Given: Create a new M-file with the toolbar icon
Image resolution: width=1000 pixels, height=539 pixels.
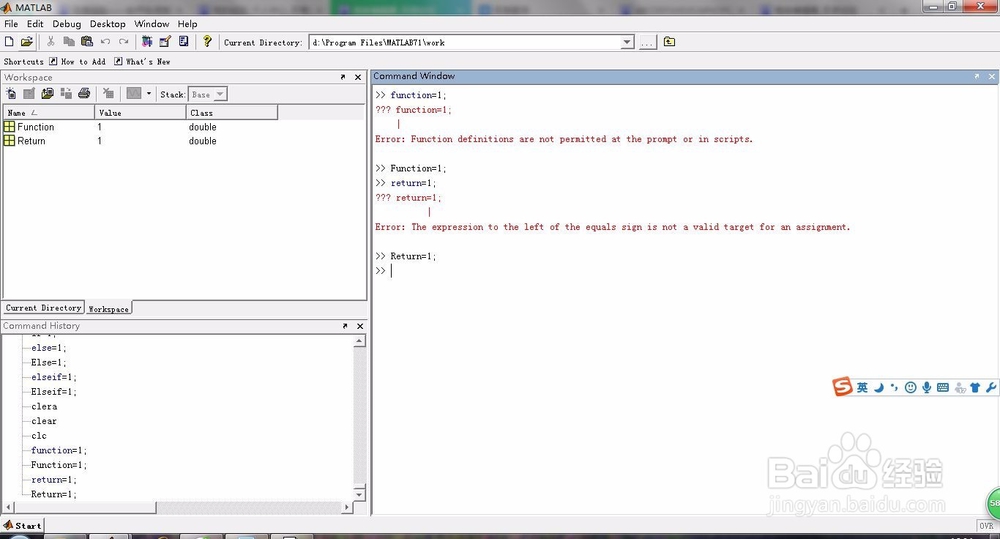Looking at the screenshot, I should pyautogui.click(x=9, y=42).
